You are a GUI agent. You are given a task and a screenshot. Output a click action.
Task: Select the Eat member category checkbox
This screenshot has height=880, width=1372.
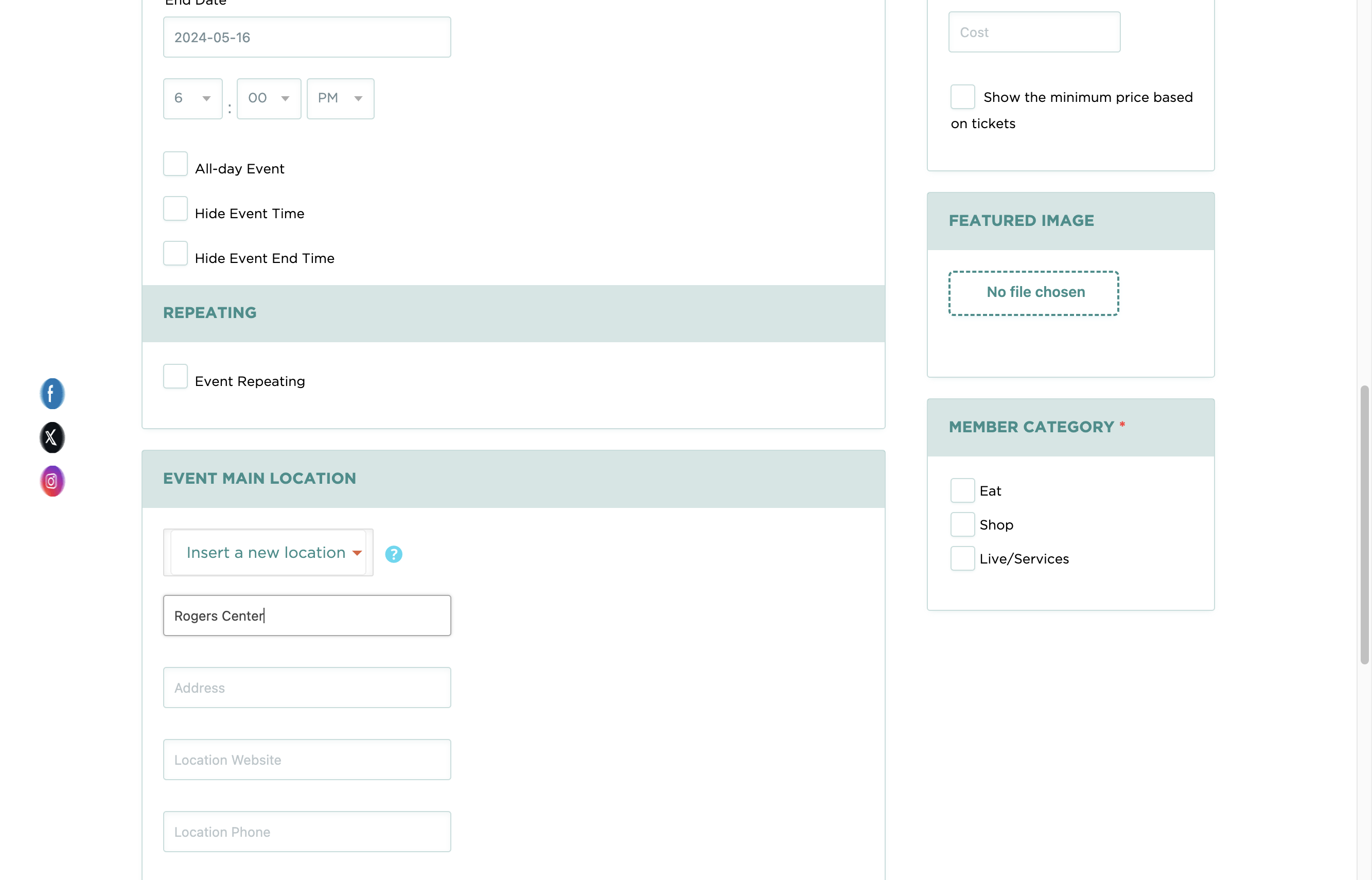tap(963, 490)
